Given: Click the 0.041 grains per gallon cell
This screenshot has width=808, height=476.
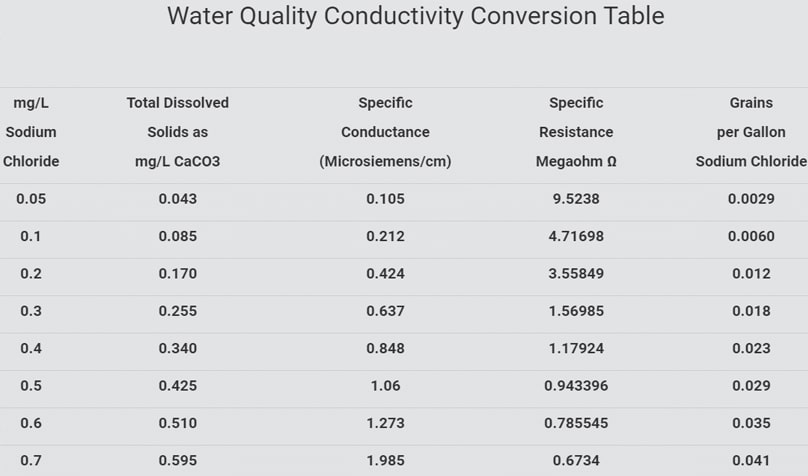Looking at the screenshot, I should click(x=750, y=461).
